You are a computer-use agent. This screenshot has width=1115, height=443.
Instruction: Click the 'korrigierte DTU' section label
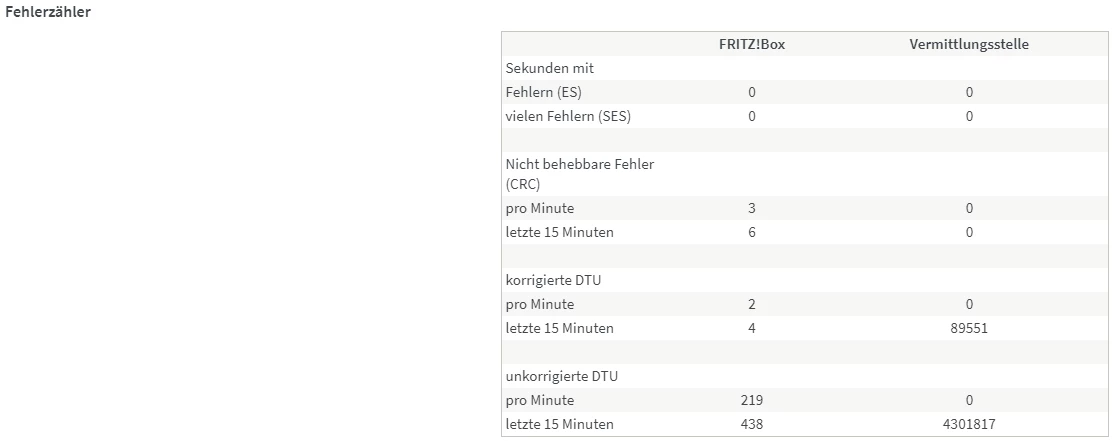[x=553, y=280]
